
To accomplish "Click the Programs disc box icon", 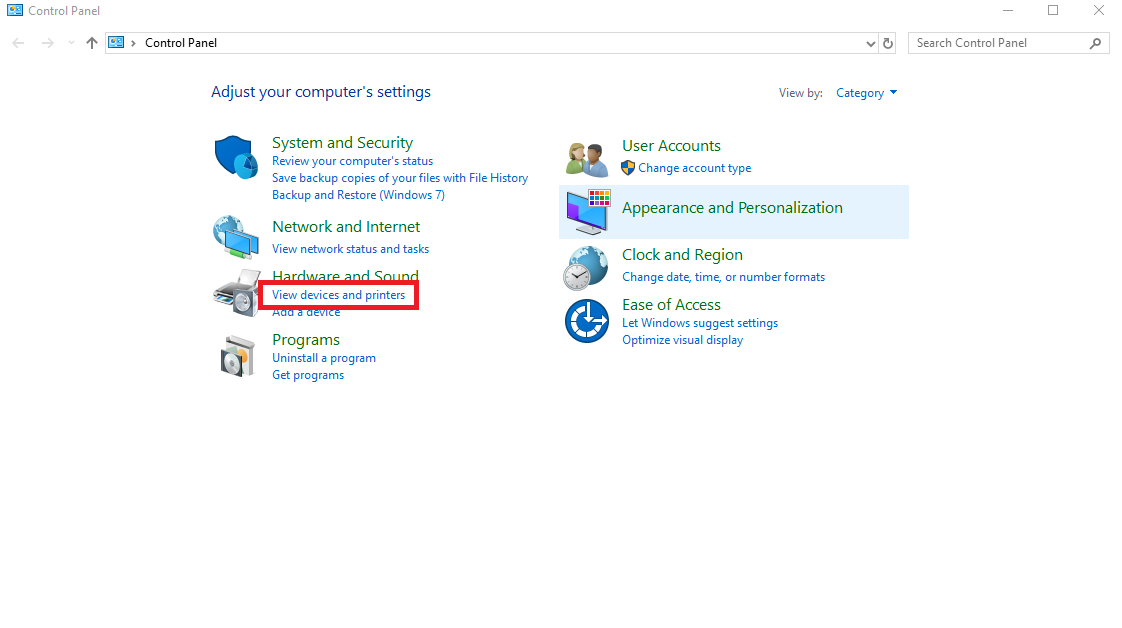I will click(x=238, y=355).
